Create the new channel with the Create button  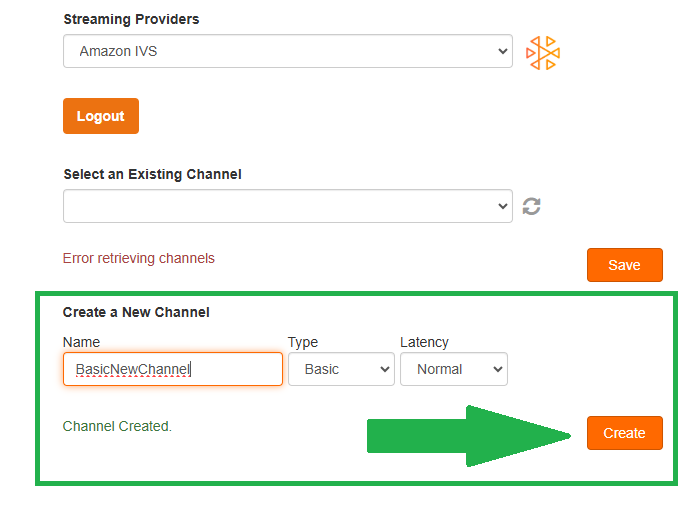pyautogui.click(x=625, y=433)
